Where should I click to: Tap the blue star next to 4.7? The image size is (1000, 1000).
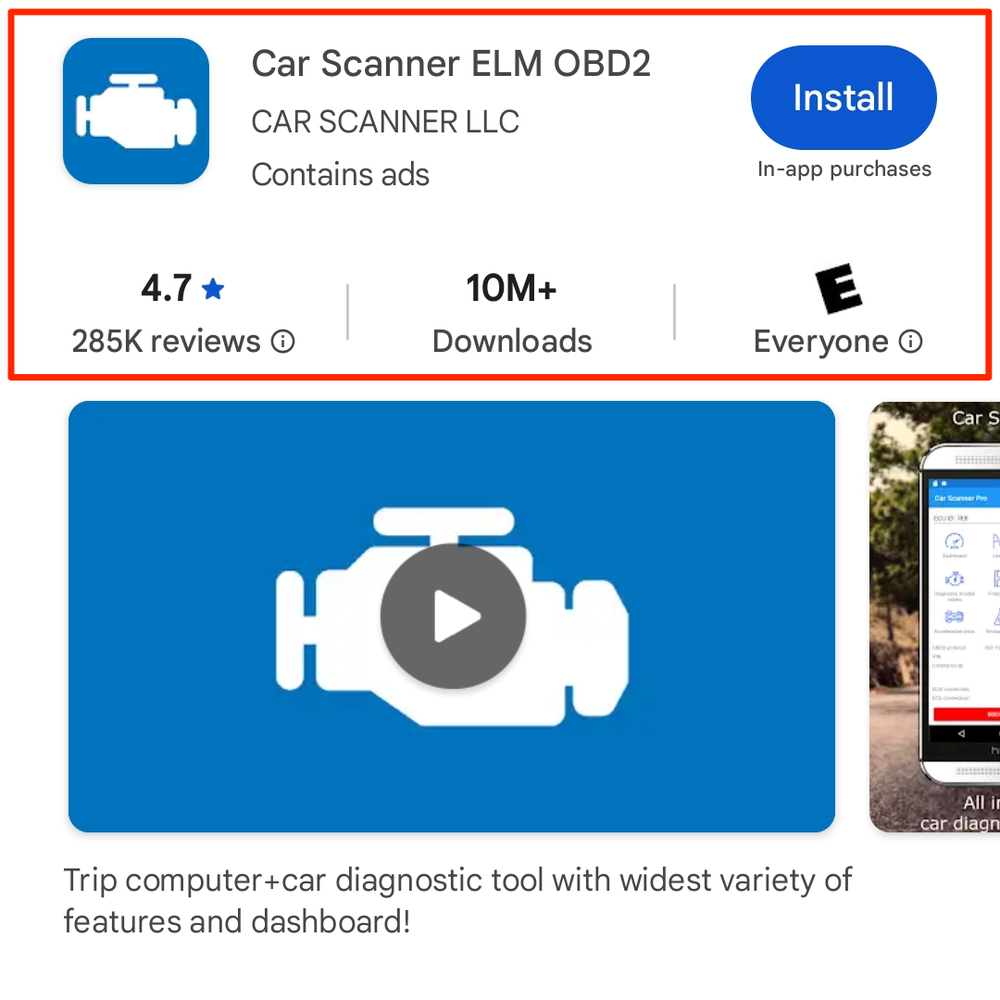click(x=213, y=289)
